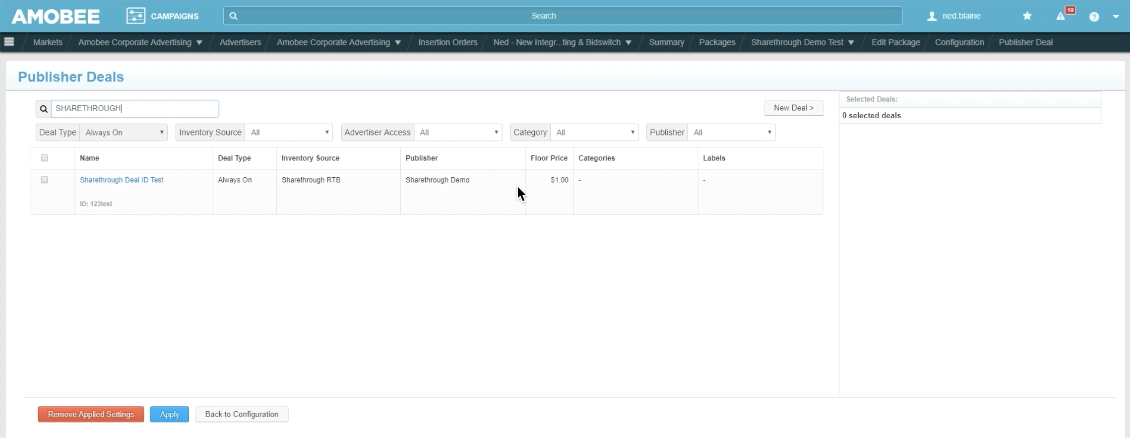The width and height of the screenshot is (1130, 438).
Task: Sort by the Floor Price column header
Action: click(x=549, y=158)
